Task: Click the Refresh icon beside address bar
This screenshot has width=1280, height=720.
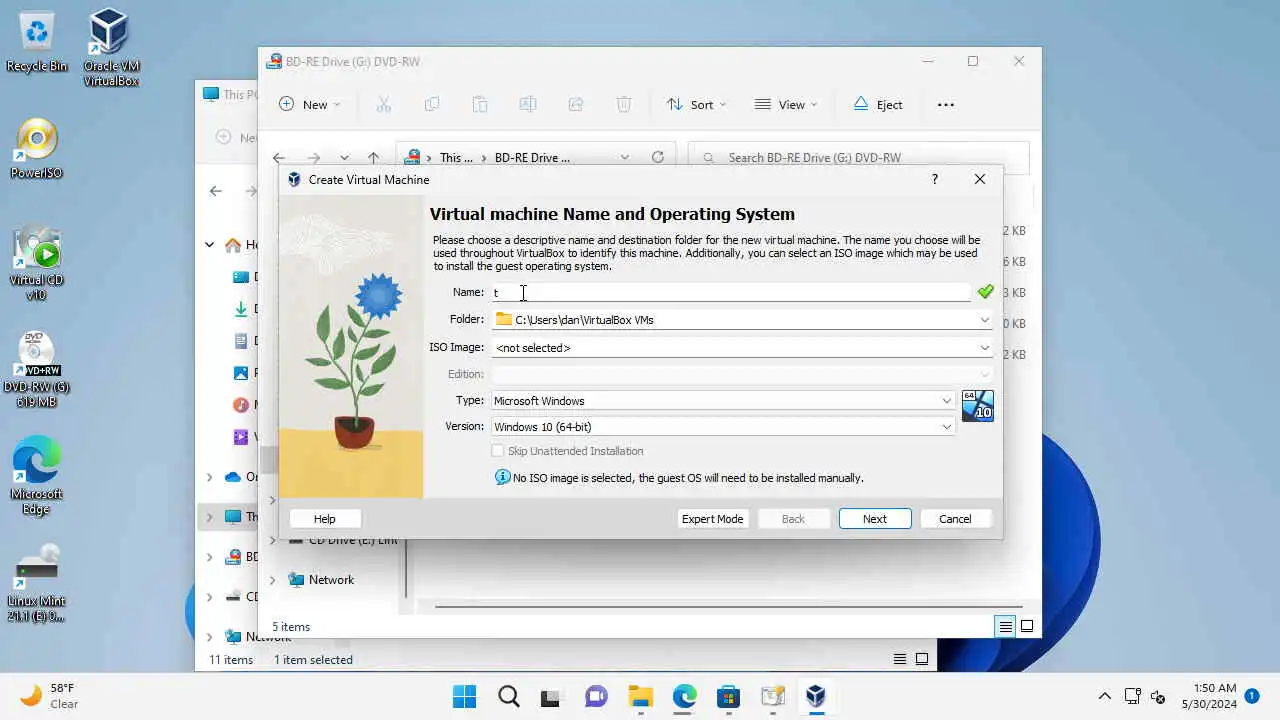Action: click(x=657, y=157)
